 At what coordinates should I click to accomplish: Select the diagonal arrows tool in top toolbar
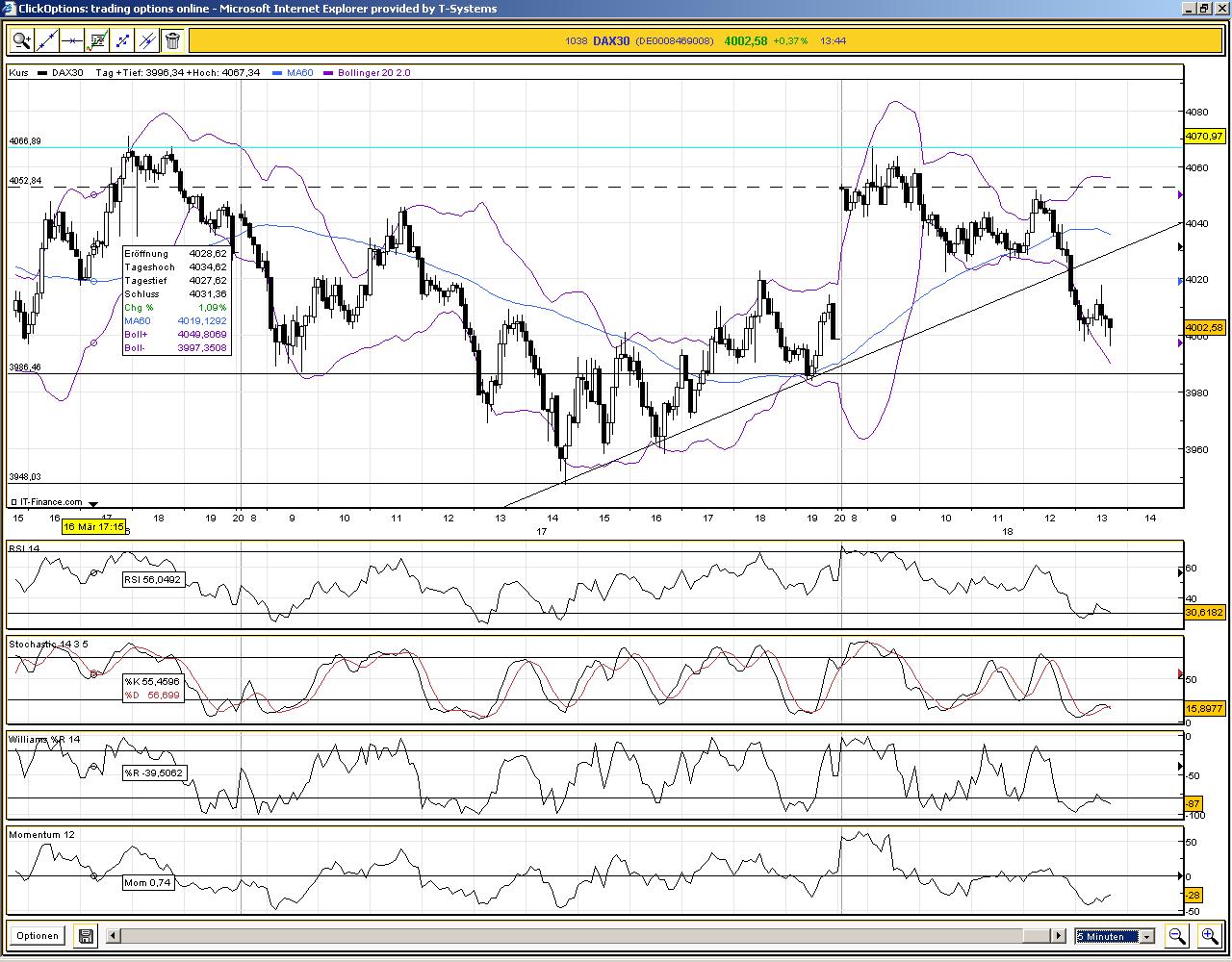coord(122,40)
